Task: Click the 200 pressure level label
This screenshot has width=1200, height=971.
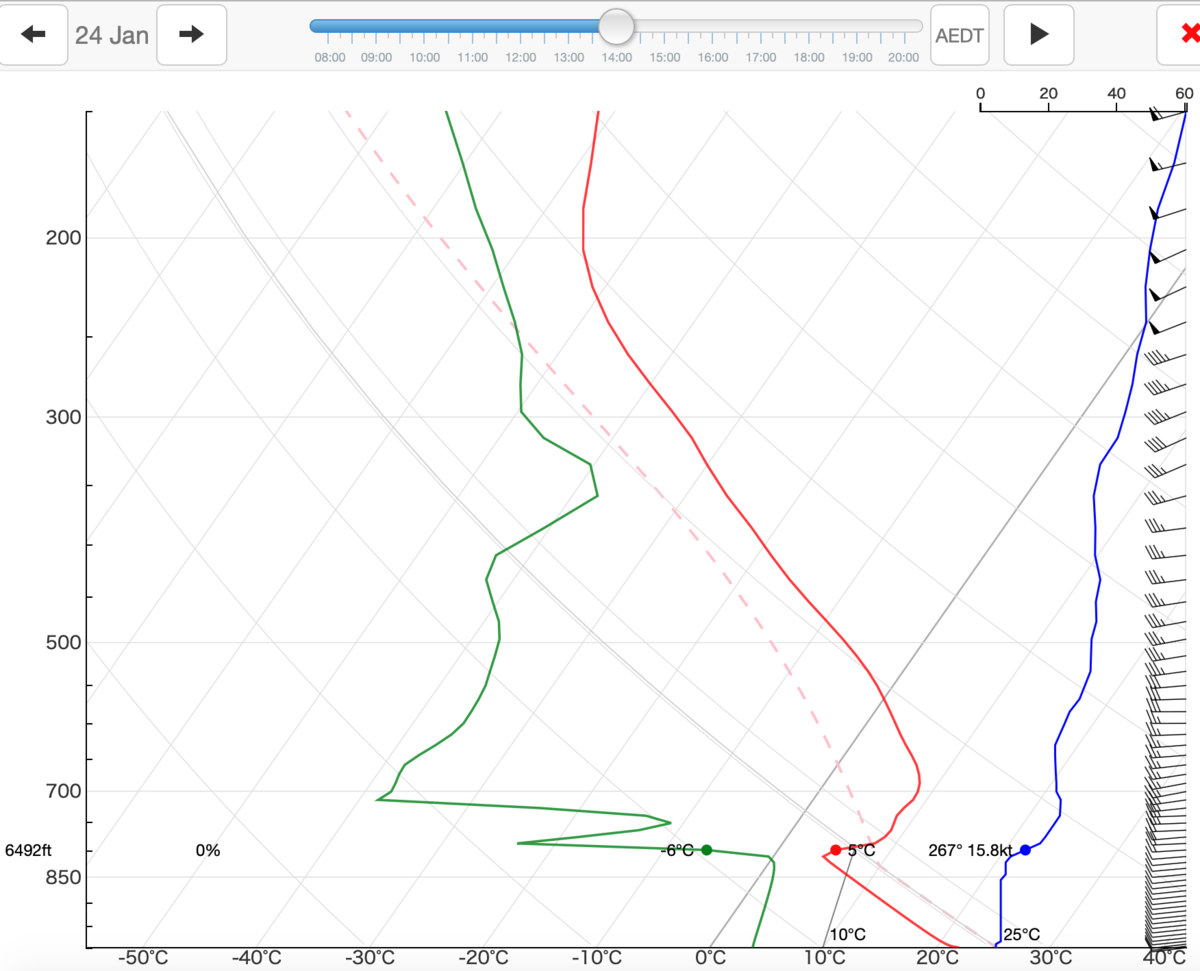Action: coord(64,238)
